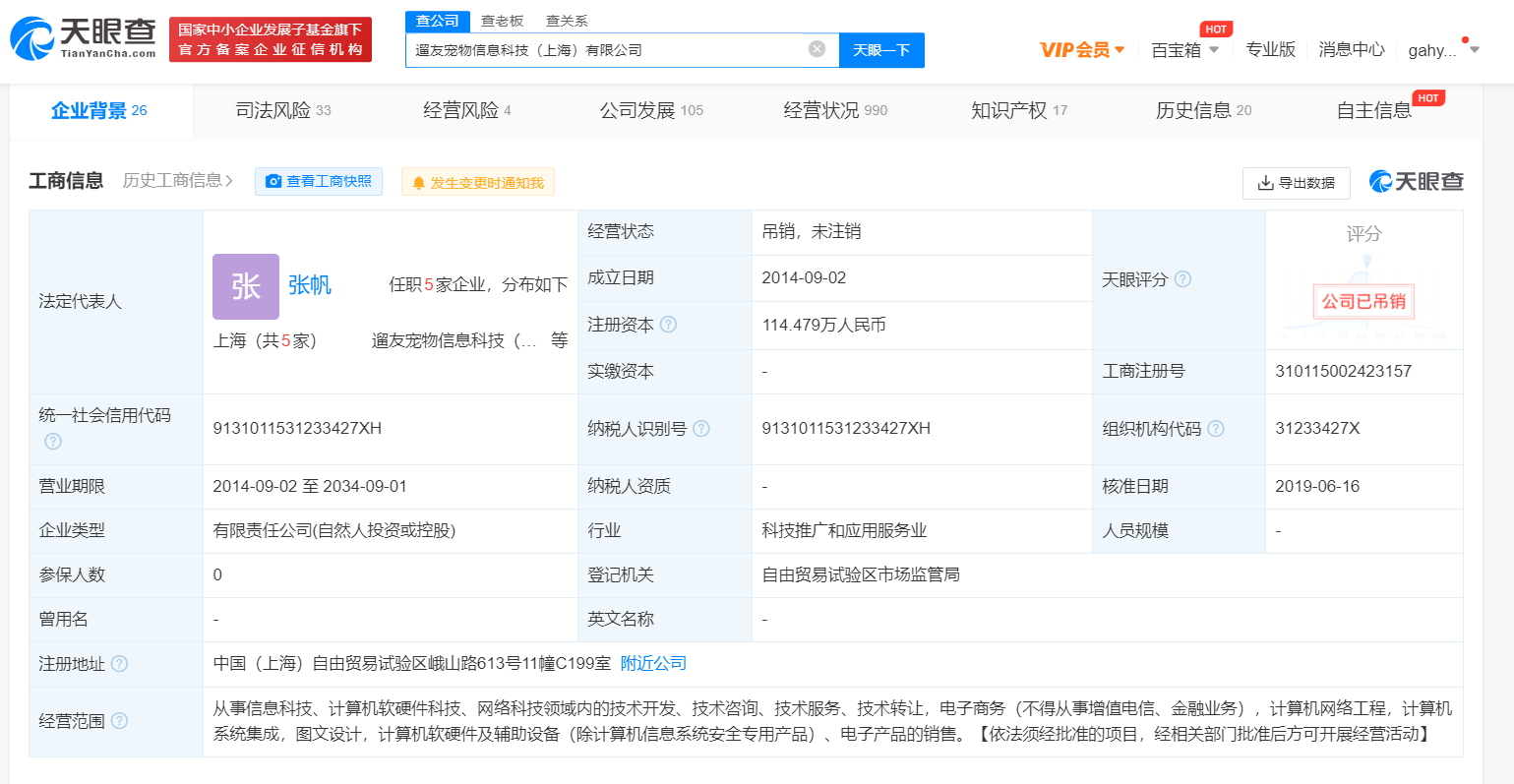Screen dimensions: 1514x784
Task: Click the registered address text
Action: (412, 664)
